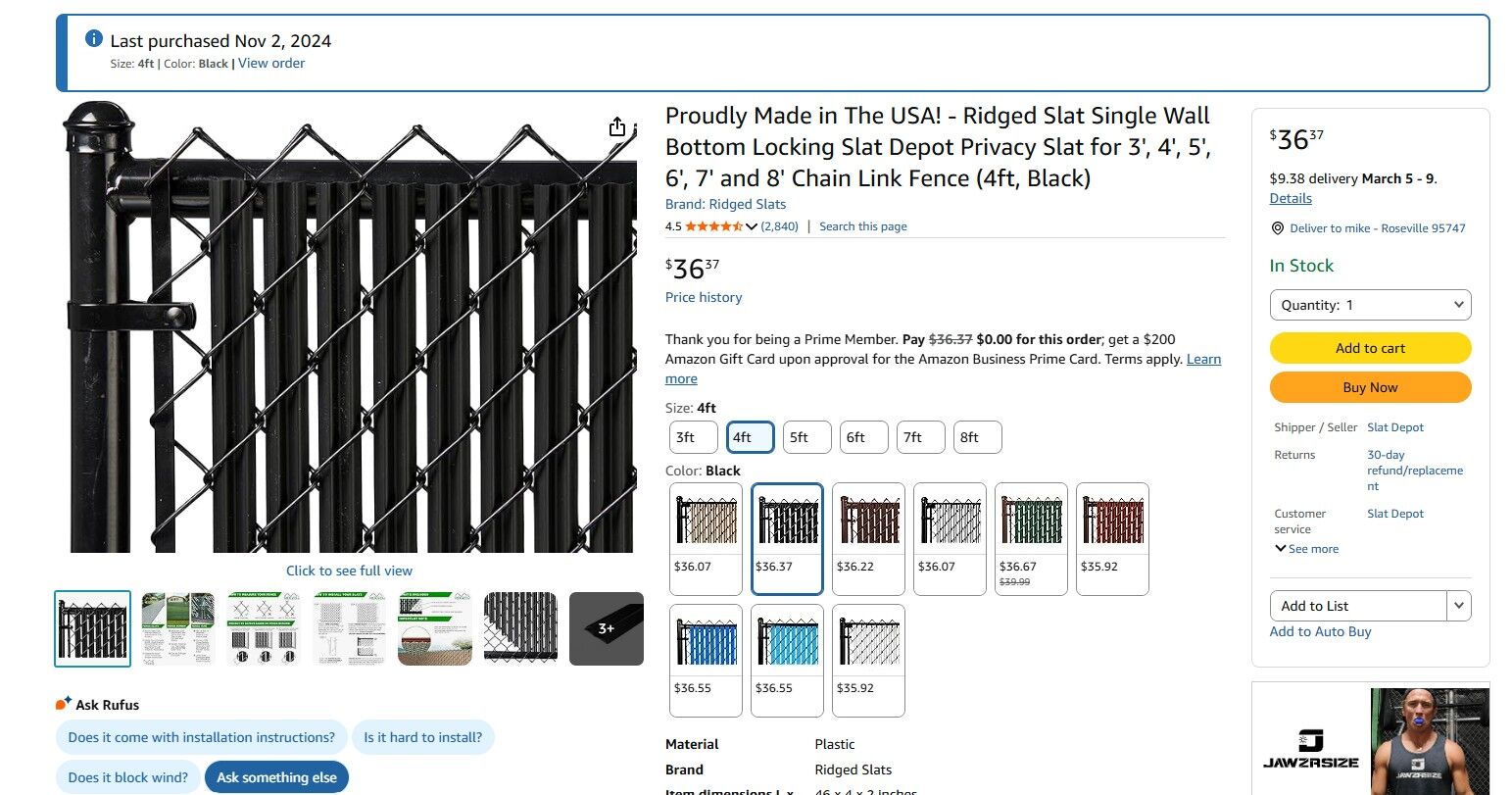Open the star rating breakdown chevron
This screenshot has height=795, width=1512.
coord(752,226)
